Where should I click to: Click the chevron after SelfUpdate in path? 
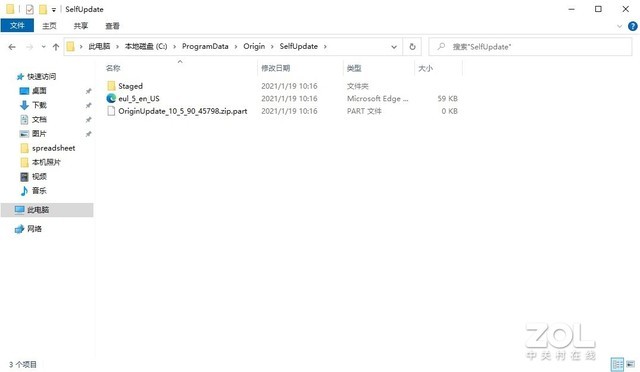325,47
